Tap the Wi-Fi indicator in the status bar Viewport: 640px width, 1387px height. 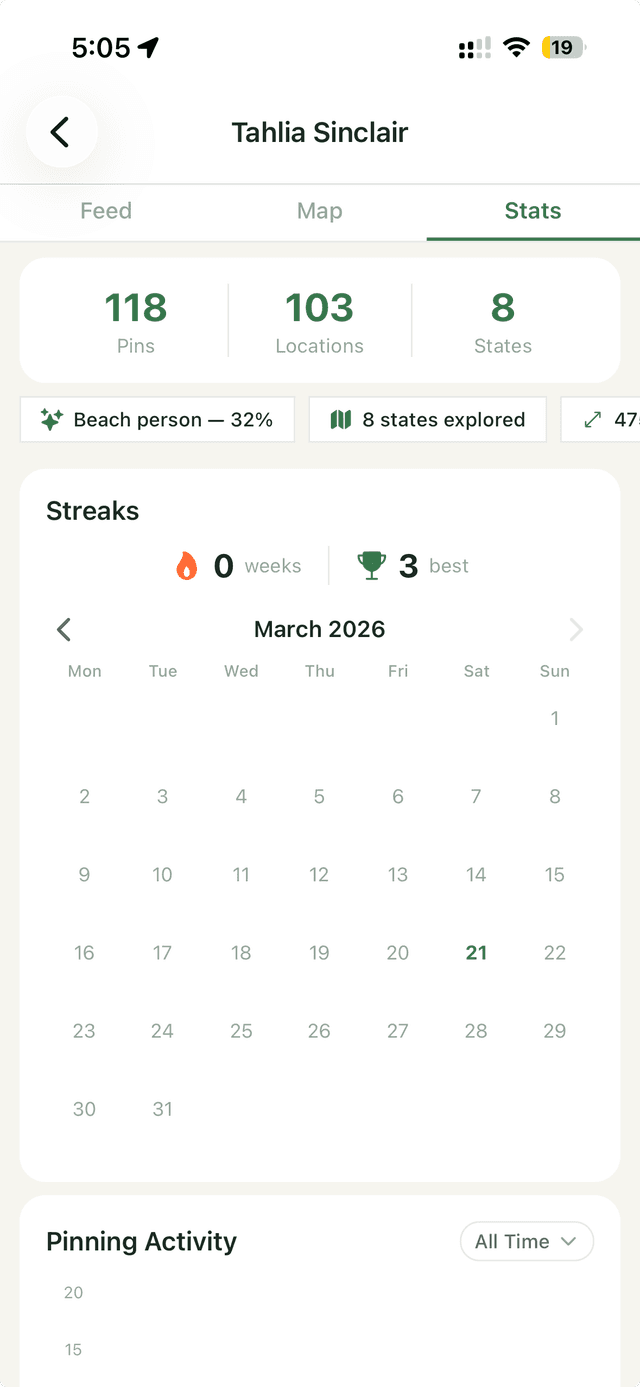tap(515, 46)
